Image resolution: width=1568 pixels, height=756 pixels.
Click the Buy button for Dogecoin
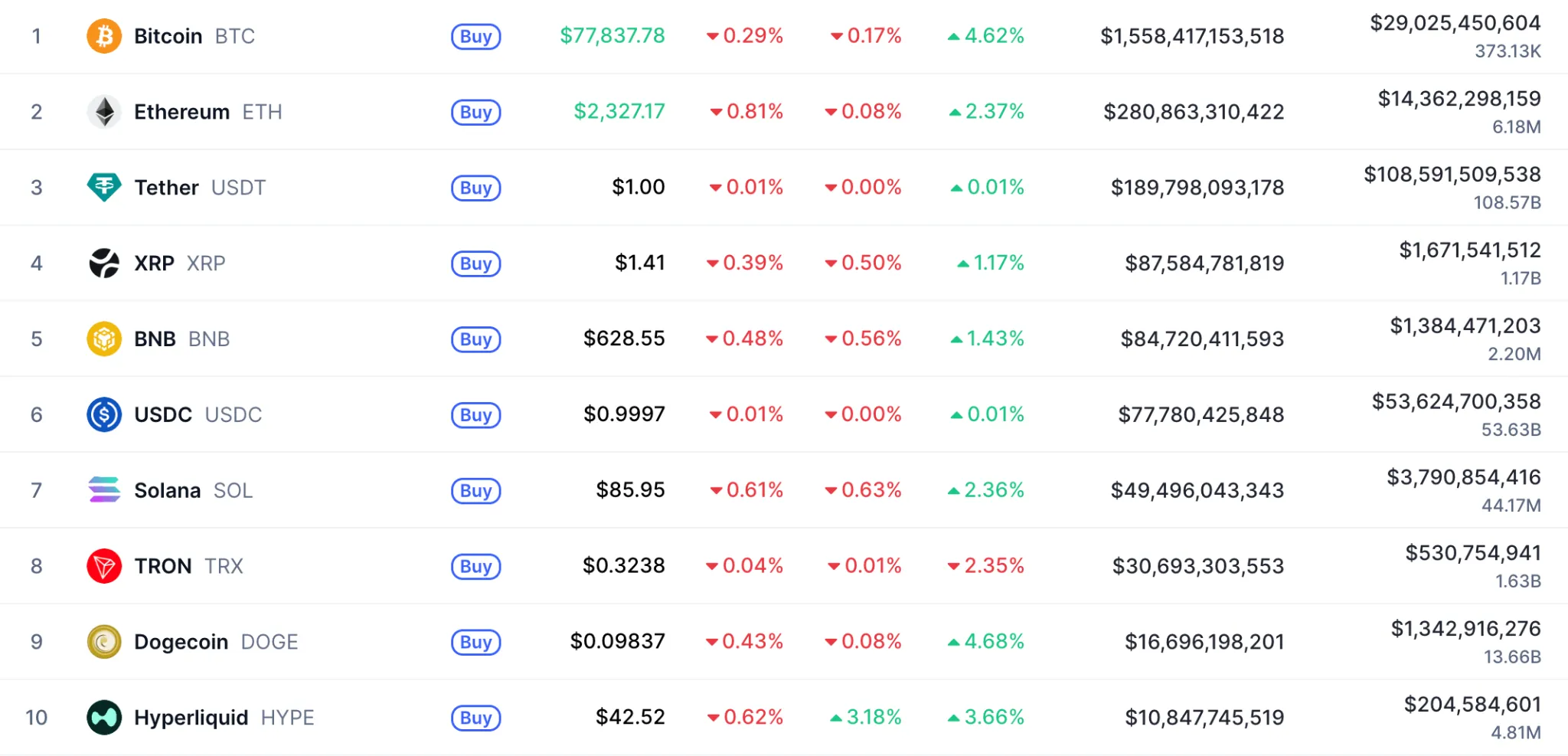[x=475, y=643]
